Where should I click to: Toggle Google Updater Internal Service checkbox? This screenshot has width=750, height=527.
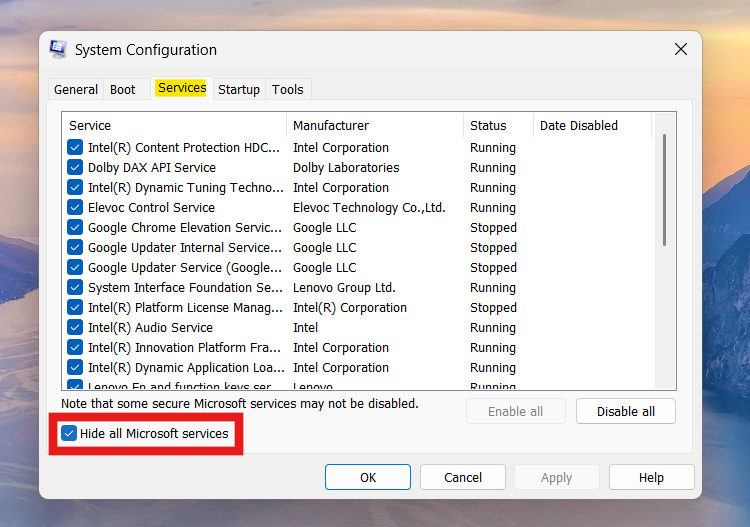click(x=75, y=247)
